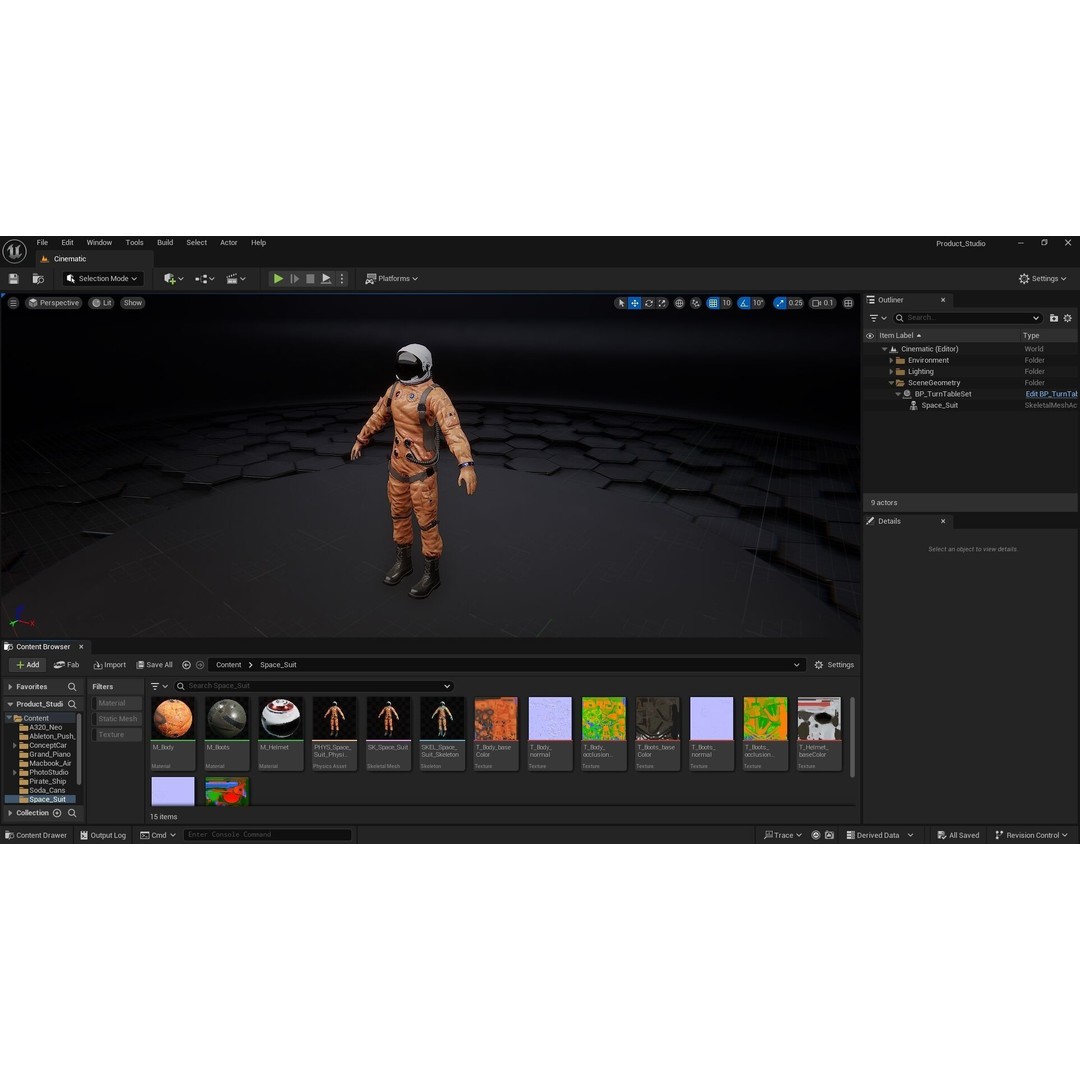This screenshot has height=1080, width=1080.
Task: Toggle grid snapping icon in the viewport
Action: [x=713, y=303]
